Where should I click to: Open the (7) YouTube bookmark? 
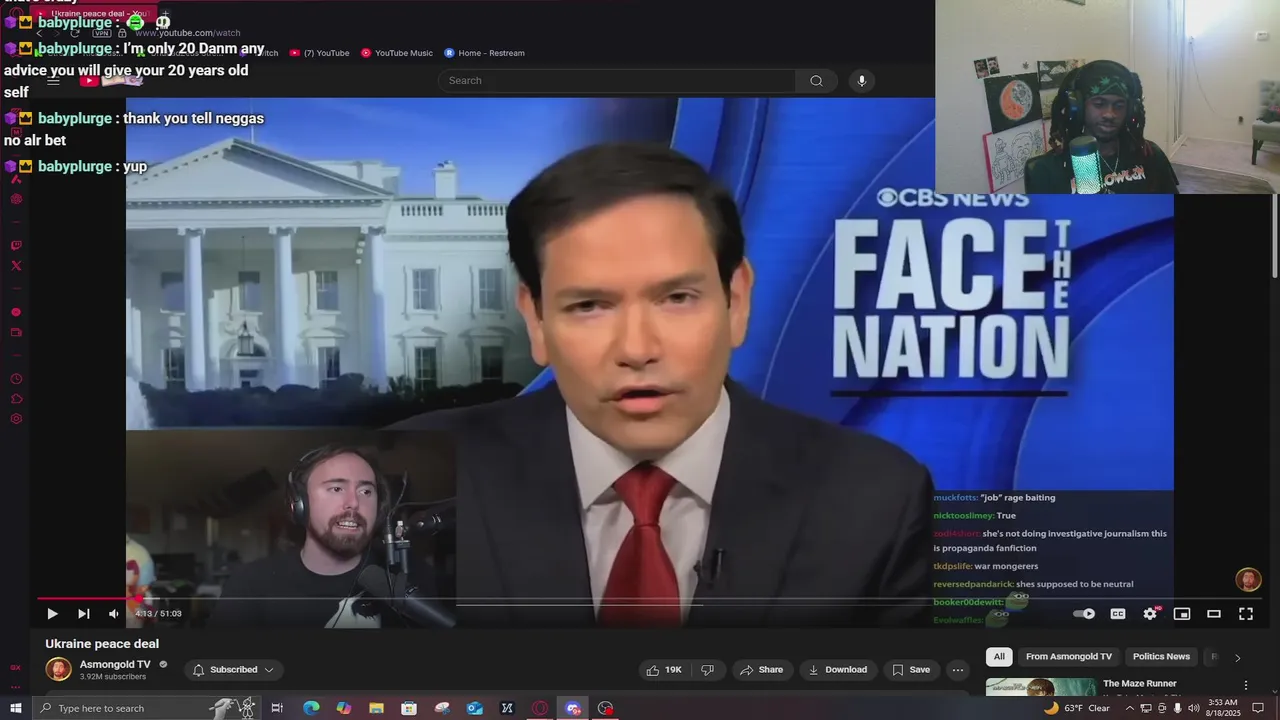[x=320, y=53]
